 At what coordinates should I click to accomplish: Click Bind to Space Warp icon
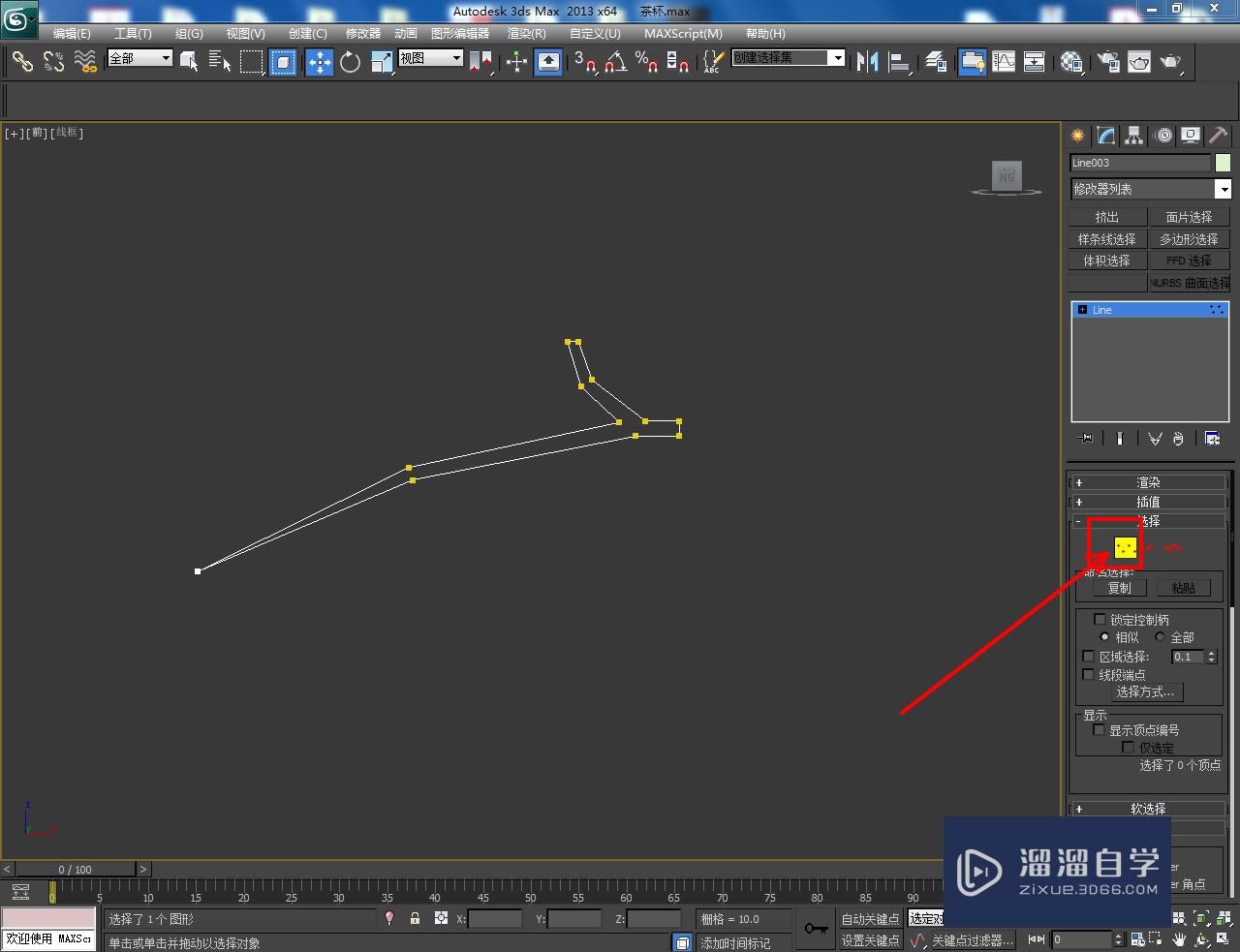(x=86, y=62)
